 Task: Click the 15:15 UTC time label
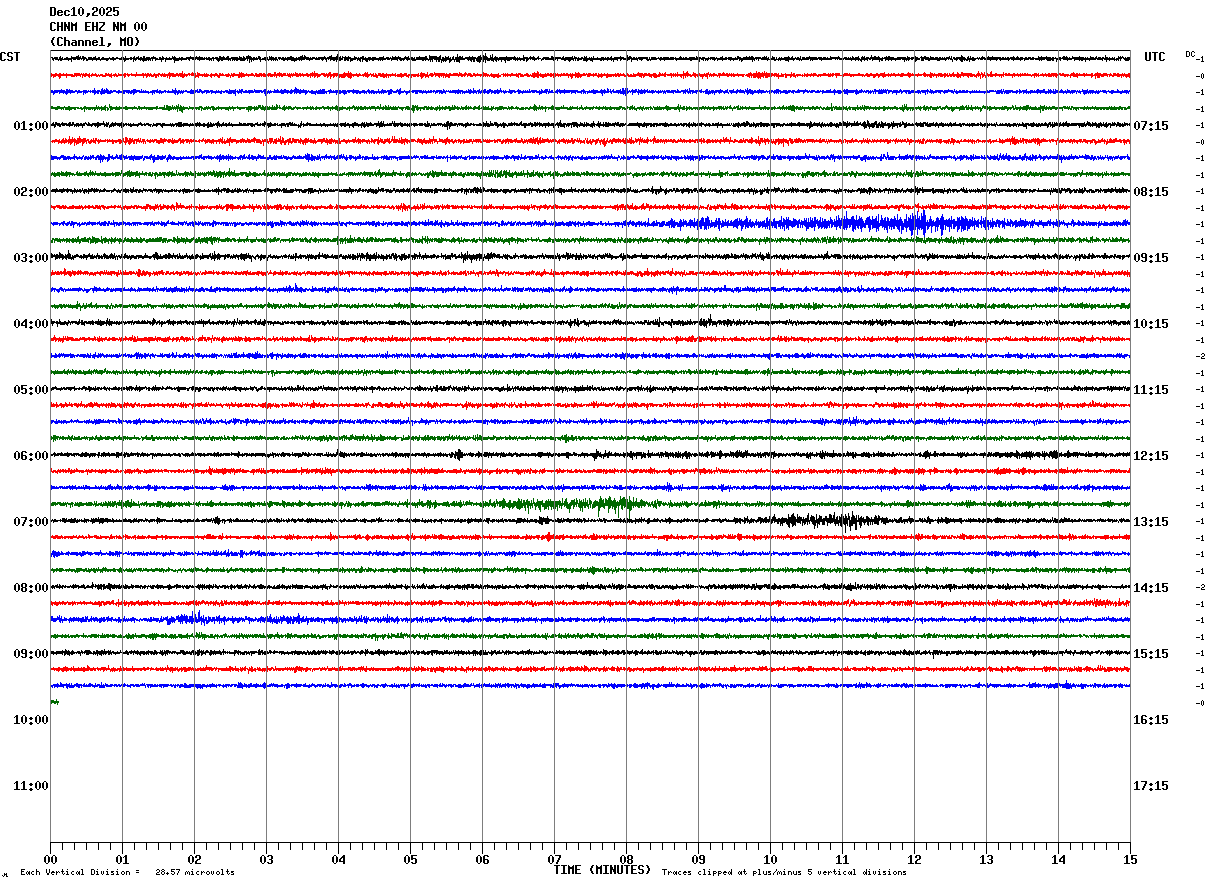point(1150,653)
